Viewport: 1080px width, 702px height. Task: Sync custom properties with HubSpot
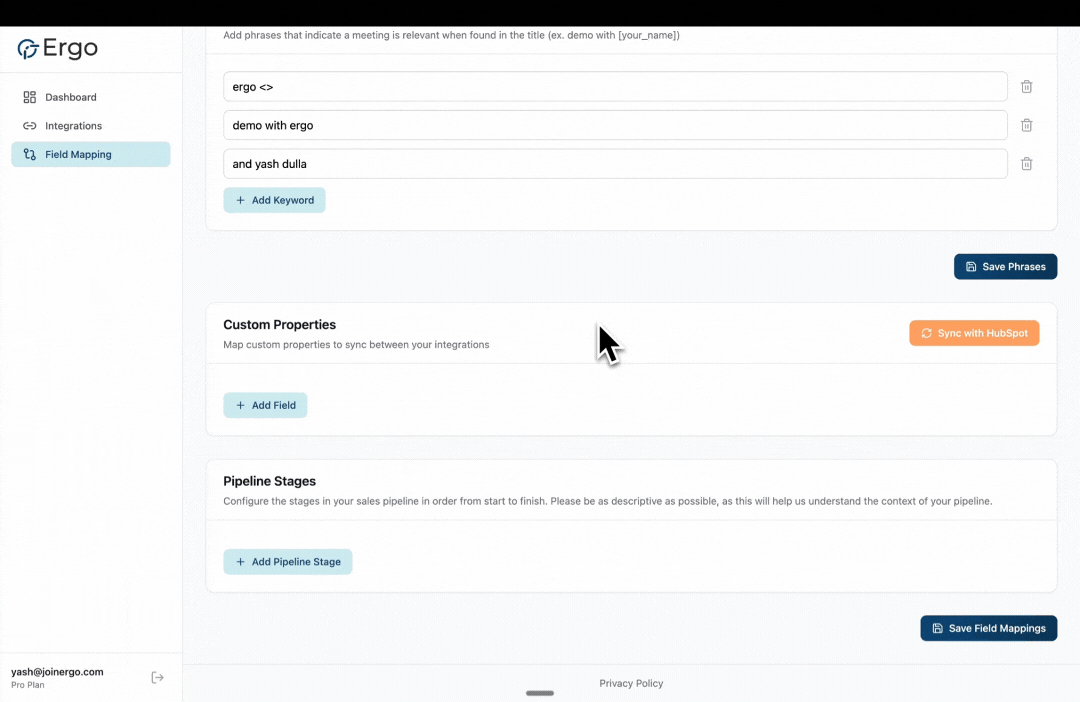[x=974, y=333]
